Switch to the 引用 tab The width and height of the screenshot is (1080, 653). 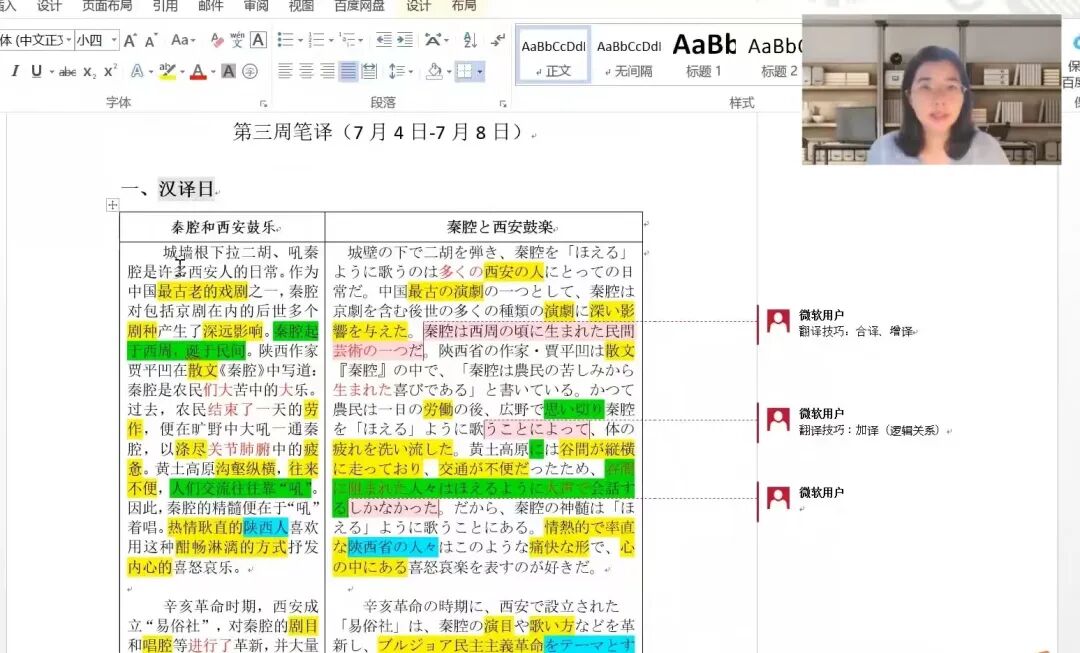click(165, 6)
